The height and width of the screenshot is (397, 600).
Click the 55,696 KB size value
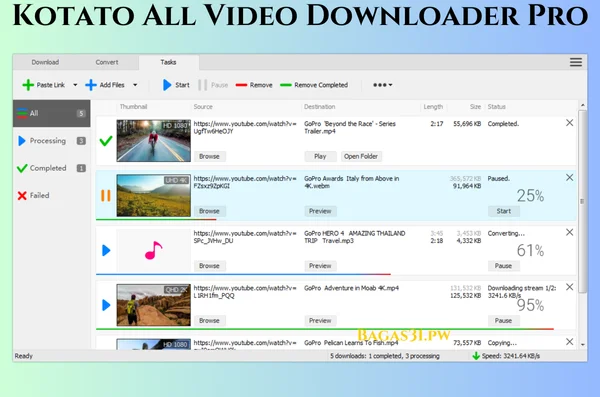467,124
